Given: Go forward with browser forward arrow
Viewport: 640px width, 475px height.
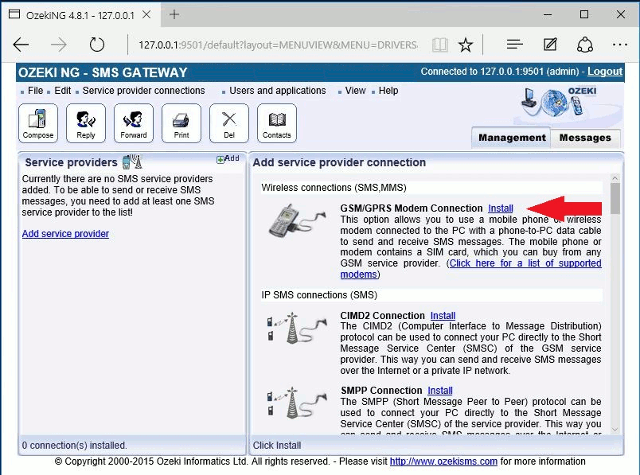Looking at the screenshot, I should (59, 44).
